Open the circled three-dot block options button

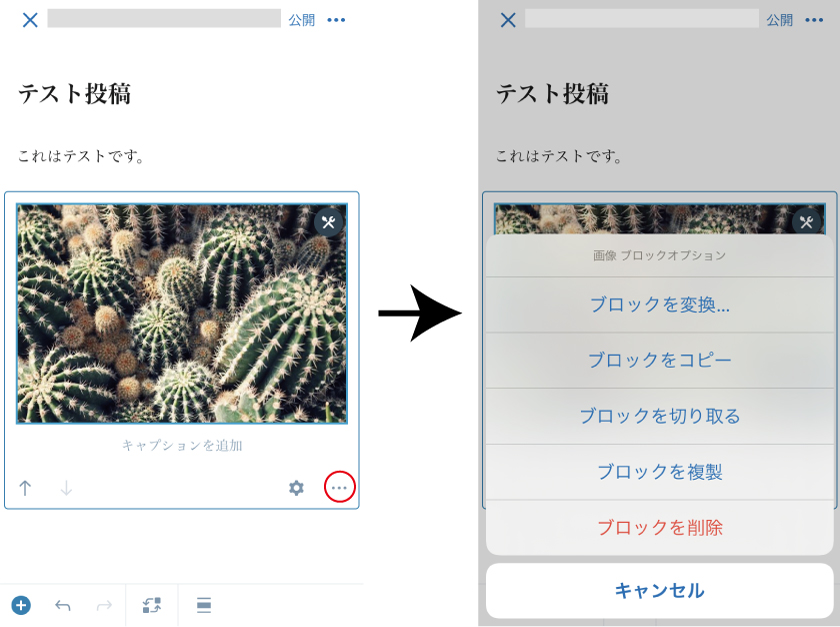(339, 487)
